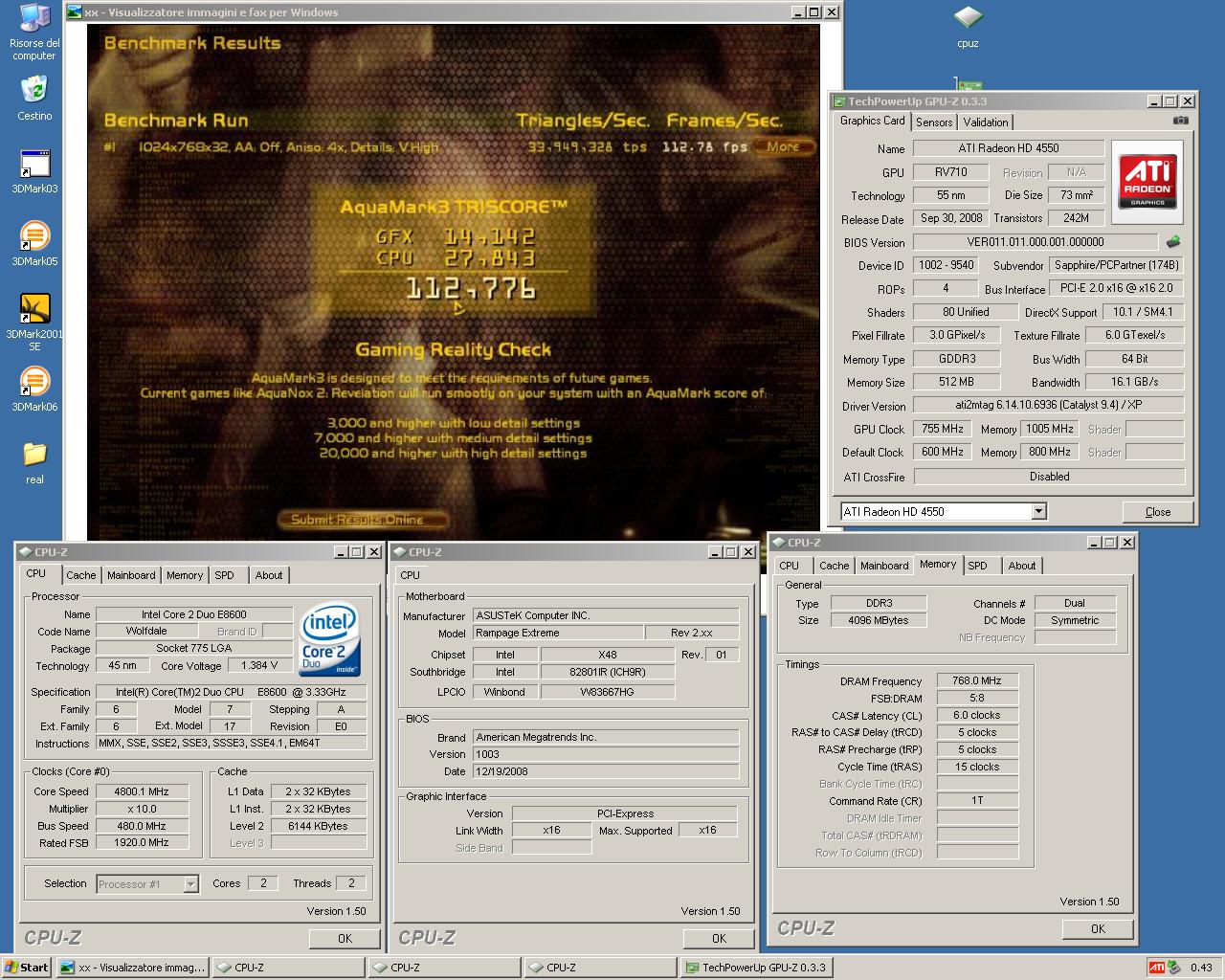Open the GPU-Z card selection dropdown
Viewport: 1225px width, 980px height.
pos(1039,512)
